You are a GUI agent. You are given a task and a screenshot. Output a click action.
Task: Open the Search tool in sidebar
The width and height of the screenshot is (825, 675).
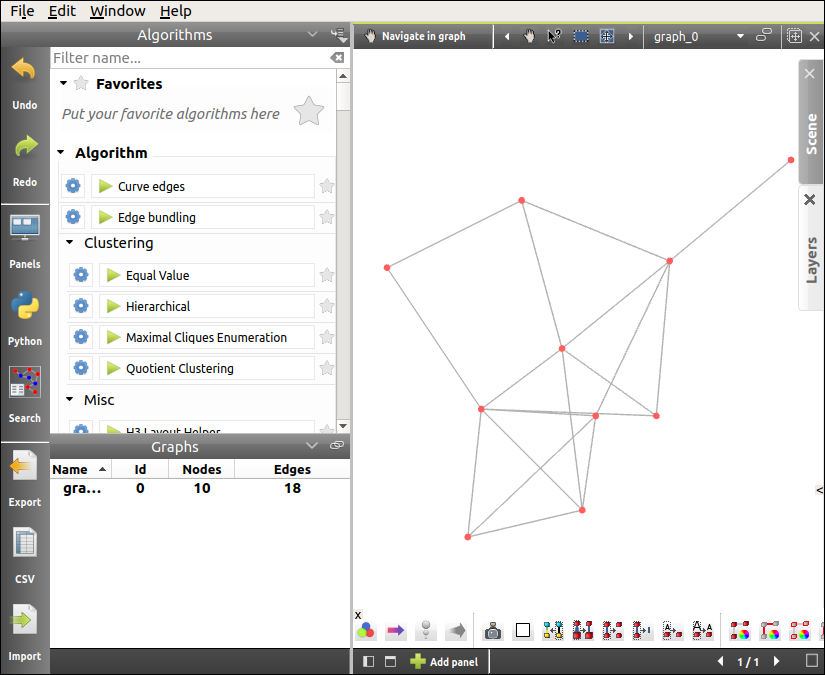(24, 392)
